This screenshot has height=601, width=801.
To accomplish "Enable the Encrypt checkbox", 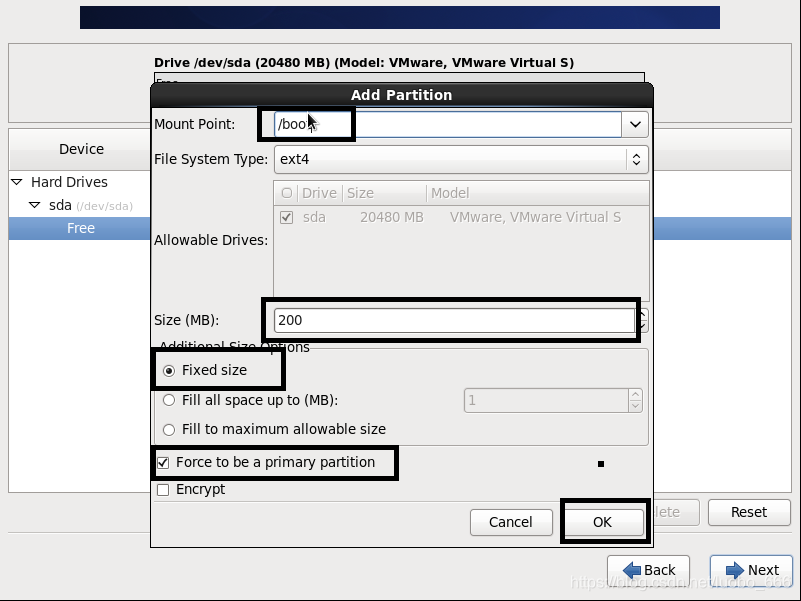I will pos(163,490).
